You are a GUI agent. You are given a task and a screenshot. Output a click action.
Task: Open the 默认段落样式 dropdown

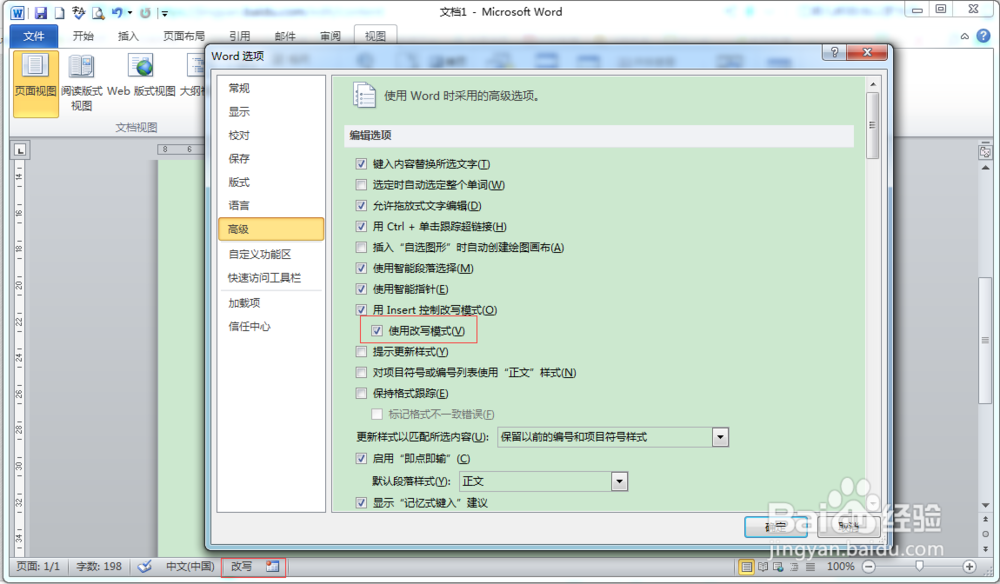pos(620,481)
